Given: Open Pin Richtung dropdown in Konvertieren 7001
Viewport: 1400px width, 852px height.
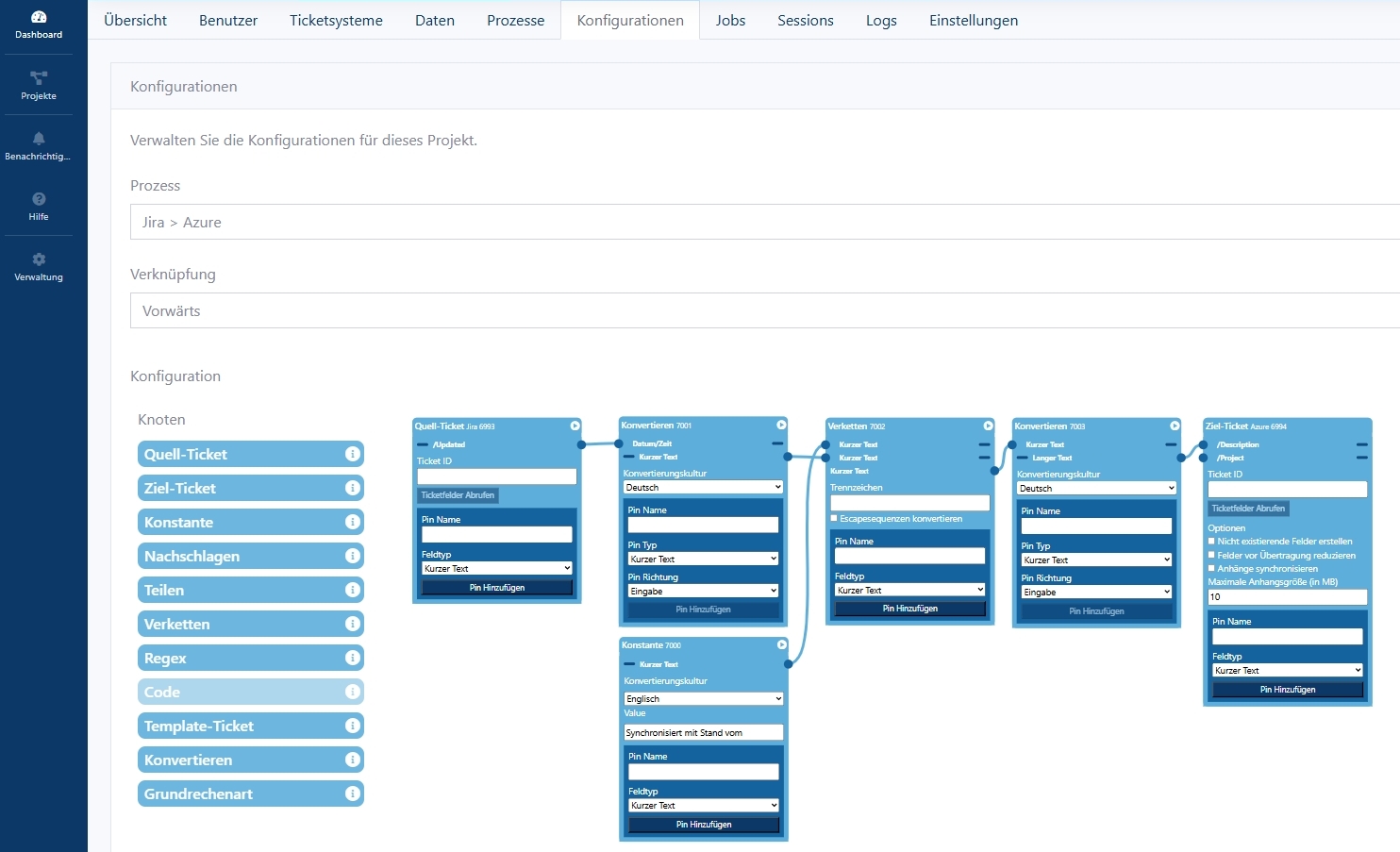Looking at the screenshot, I should [x=703, y=591].
